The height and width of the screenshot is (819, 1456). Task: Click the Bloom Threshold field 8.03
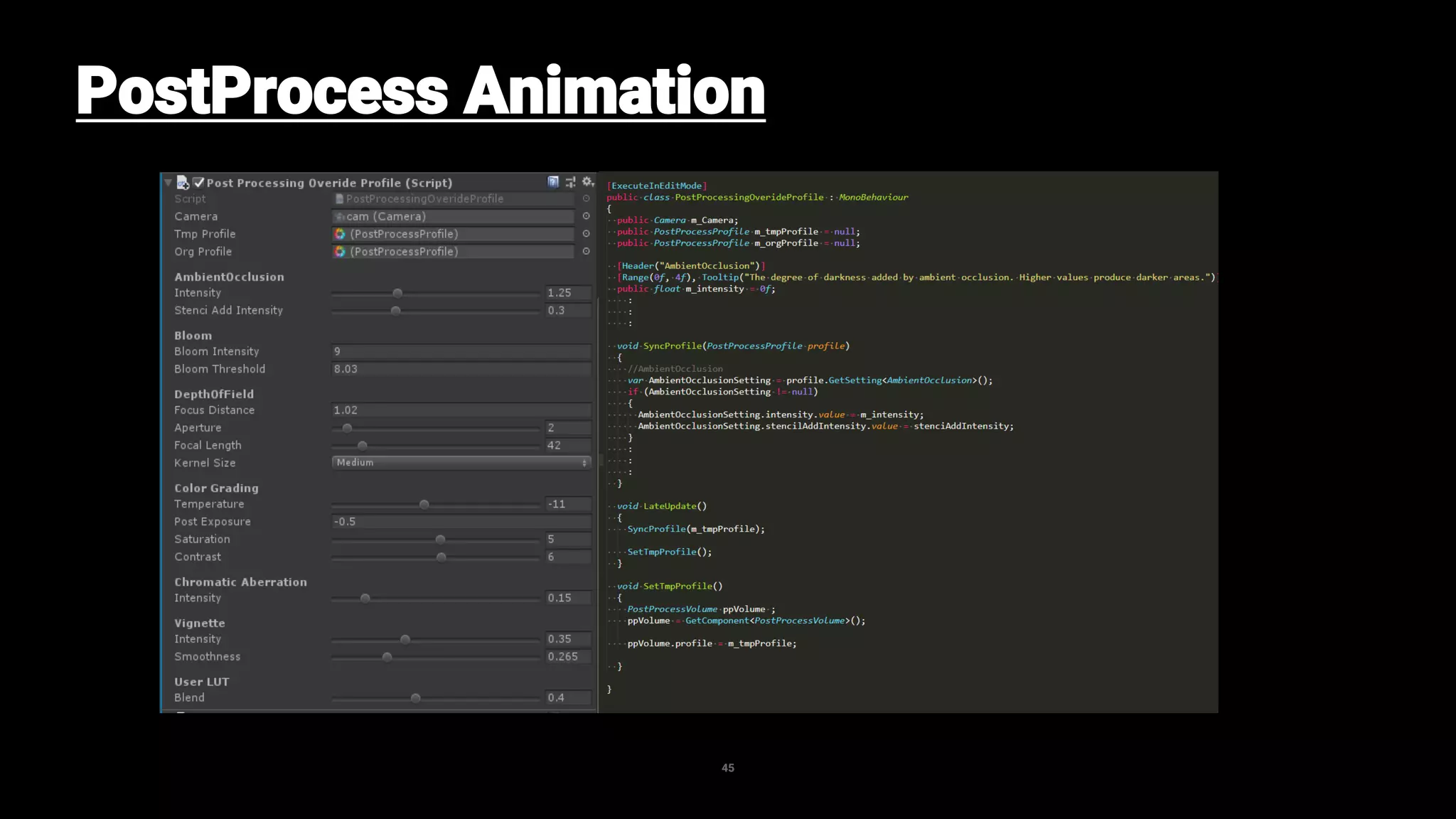click(461, 369)
